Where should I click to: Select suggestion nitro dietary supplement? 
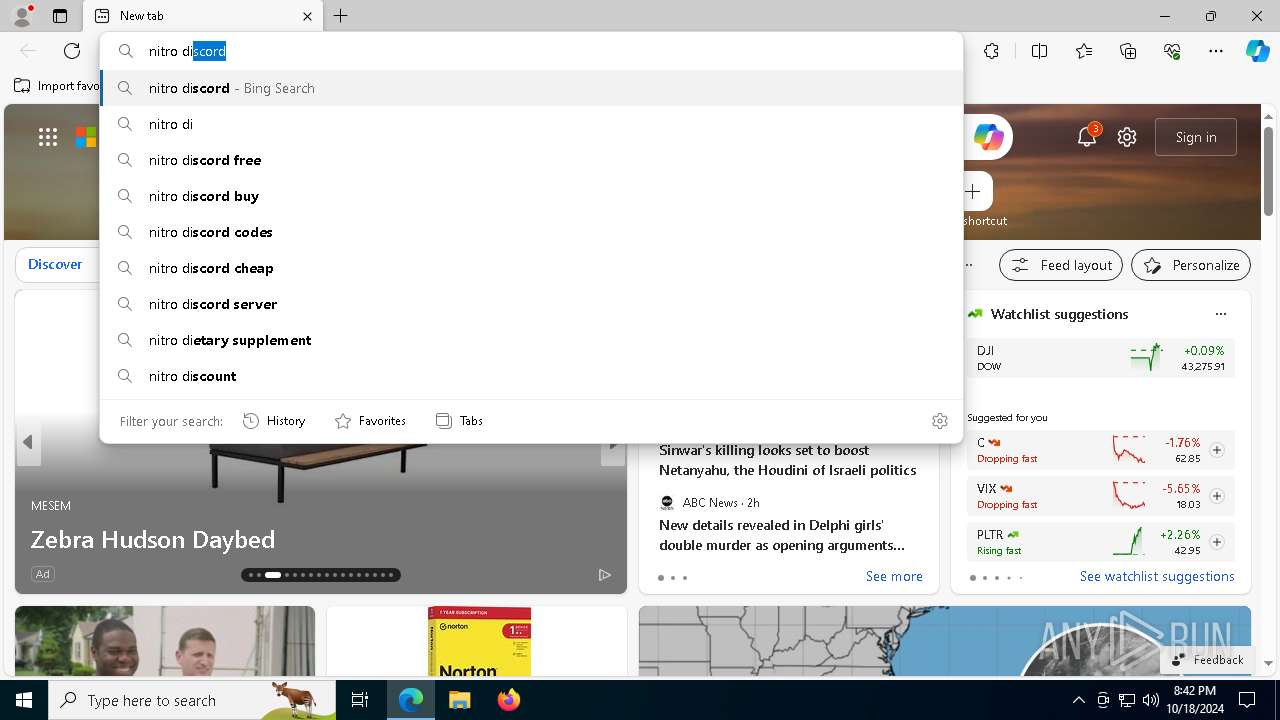coord(532,340)
